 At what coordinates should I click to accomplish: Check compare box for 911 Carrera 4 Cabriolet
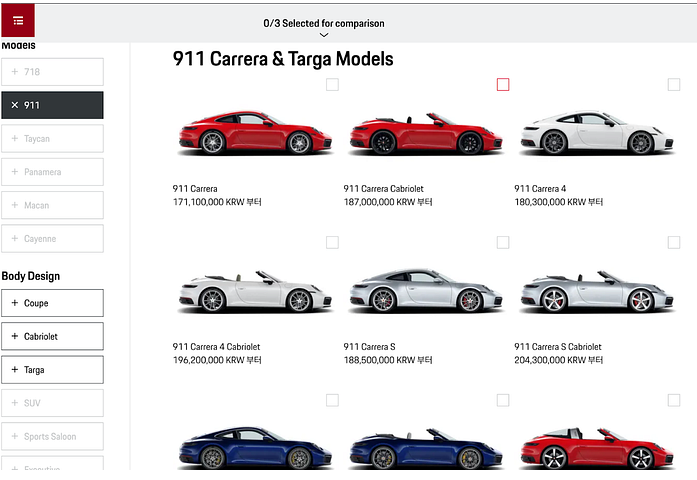click(x=332, y=242)
